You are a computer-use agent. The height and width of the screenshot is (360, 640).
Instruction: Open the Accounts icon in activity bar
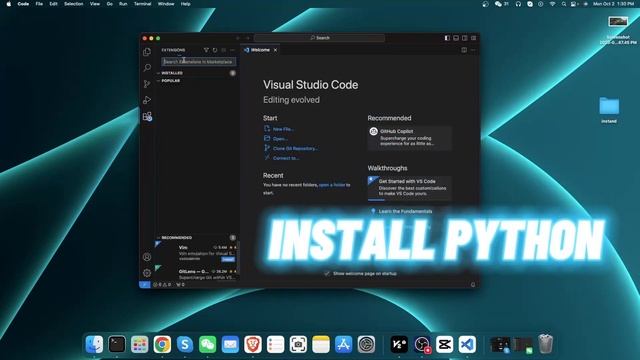(147, 257)
